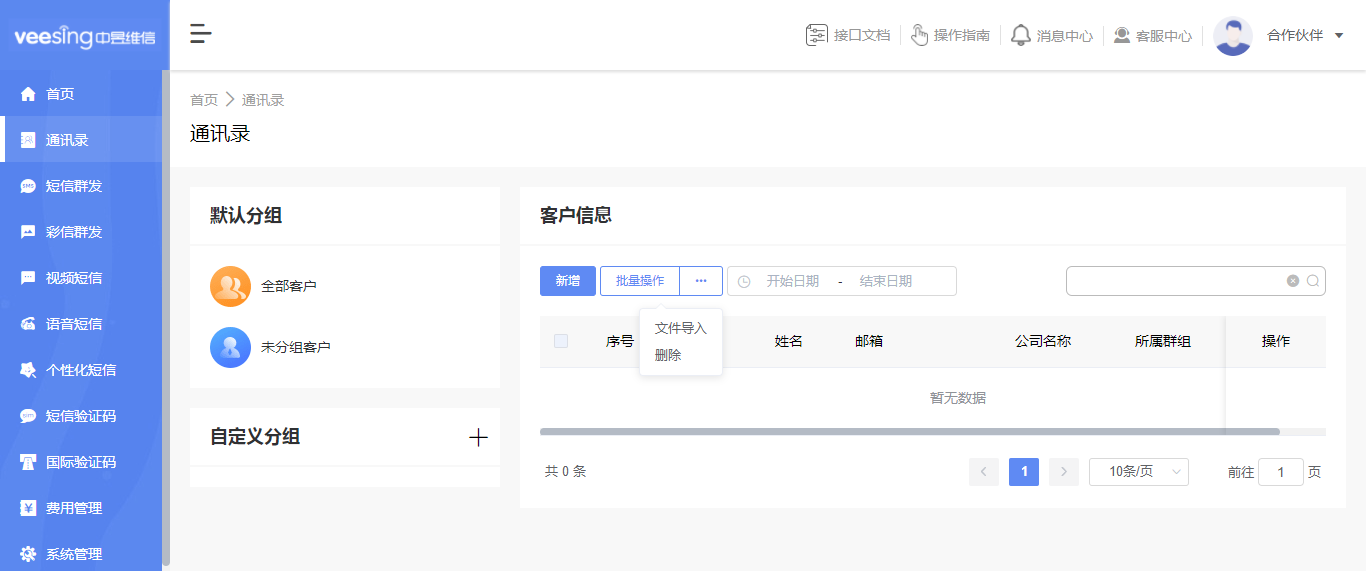Select the 未分组客户 group label

tap(296, 347)
